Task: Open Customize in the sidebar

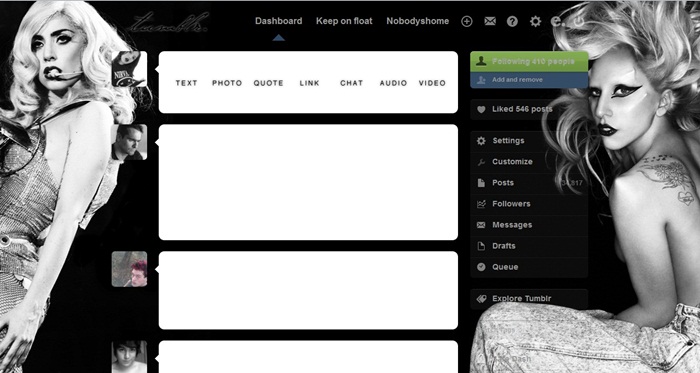Action: [x=529, y=162]
